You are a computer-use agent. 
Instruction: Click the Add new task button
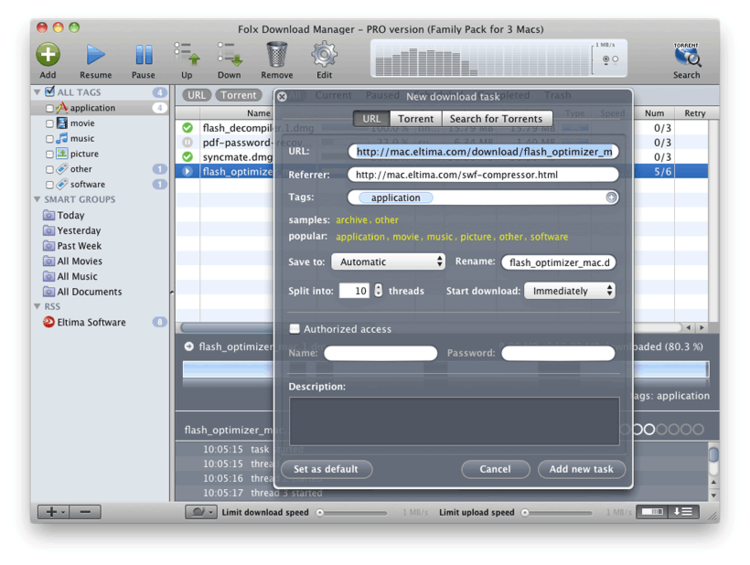click(x=582, y=469)
